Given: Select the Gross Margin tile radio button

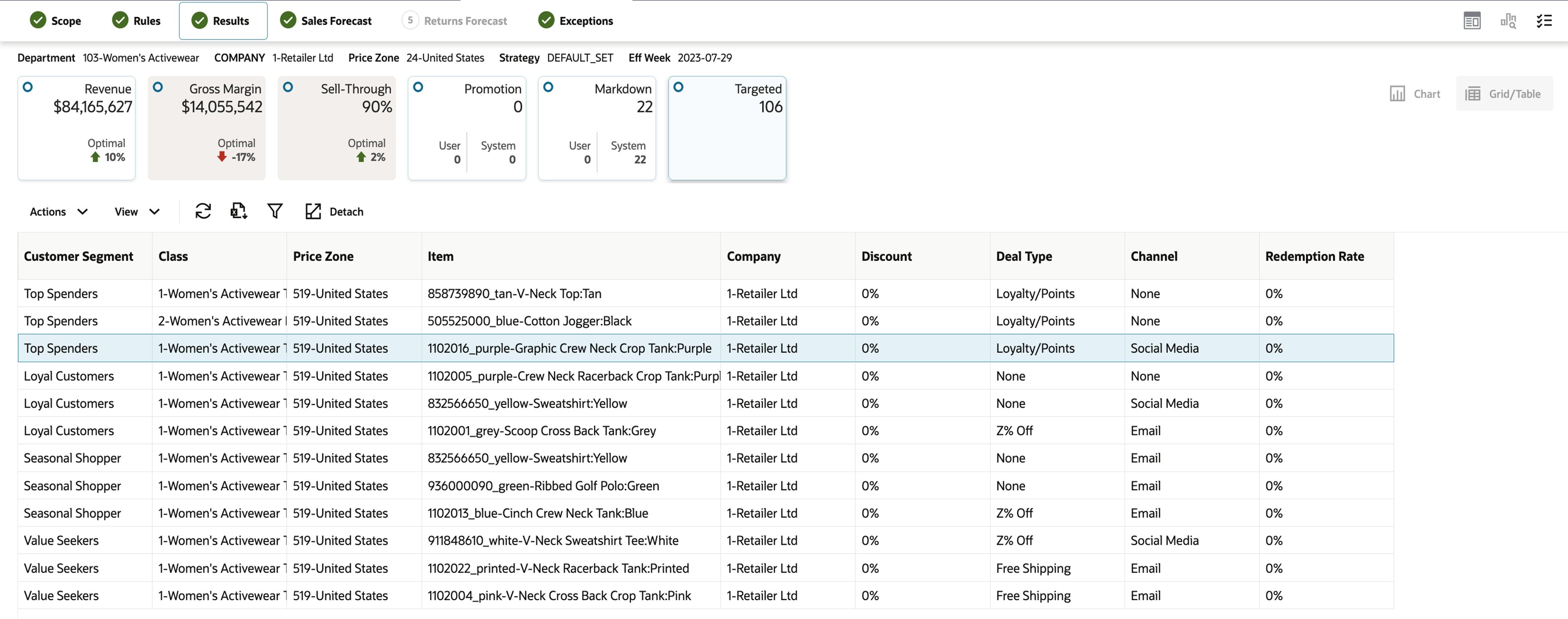Looking at the screenshot, I should pos(158,87).
